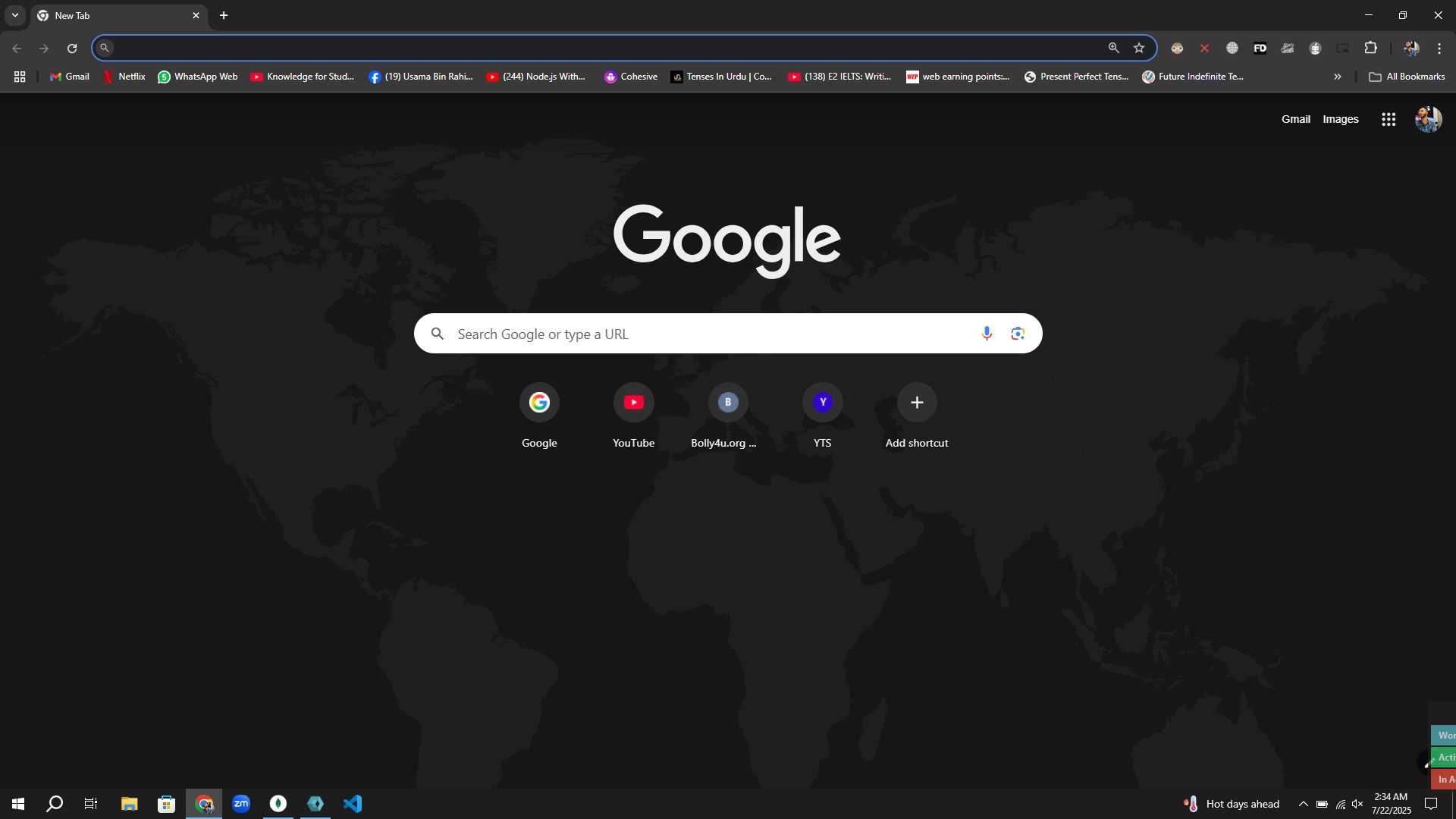Image resolution: width=1456 pixels, height=819 pixels.
Task: Click the robot face extension icon
Action: 1315,48
